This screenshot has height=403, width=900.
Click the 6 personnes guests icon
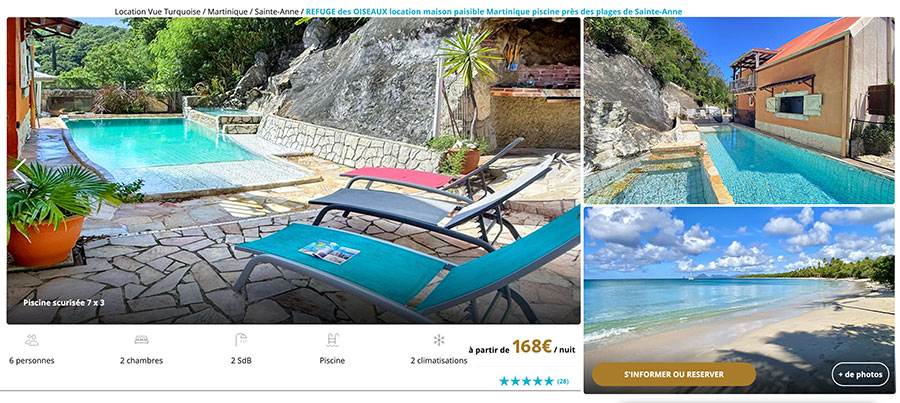coord(32,340)
